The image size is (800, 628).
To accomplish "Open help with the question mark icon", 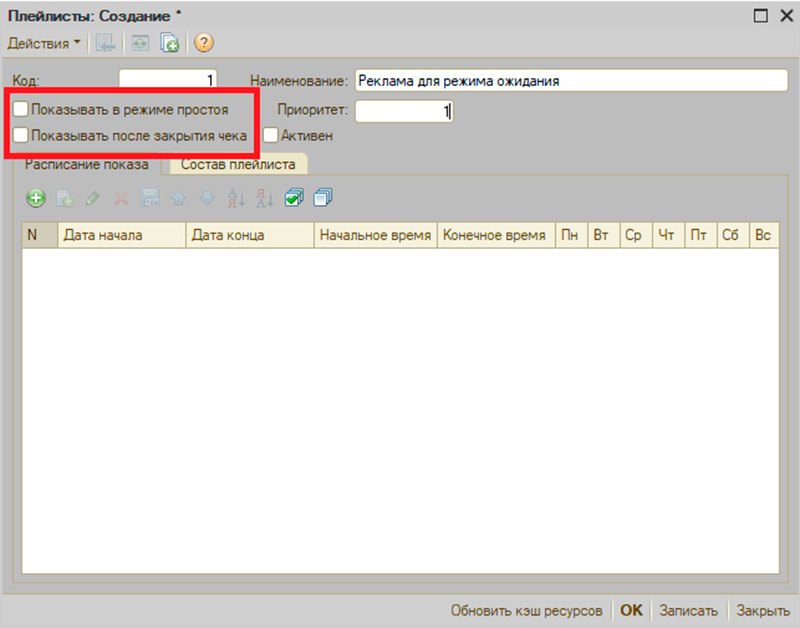I will (x=204, y=43).
